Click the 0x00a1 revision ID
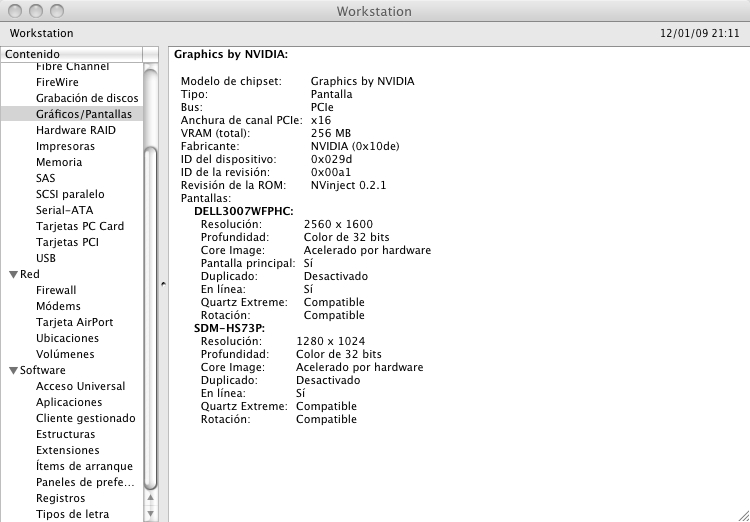 [x=331, y=172]
